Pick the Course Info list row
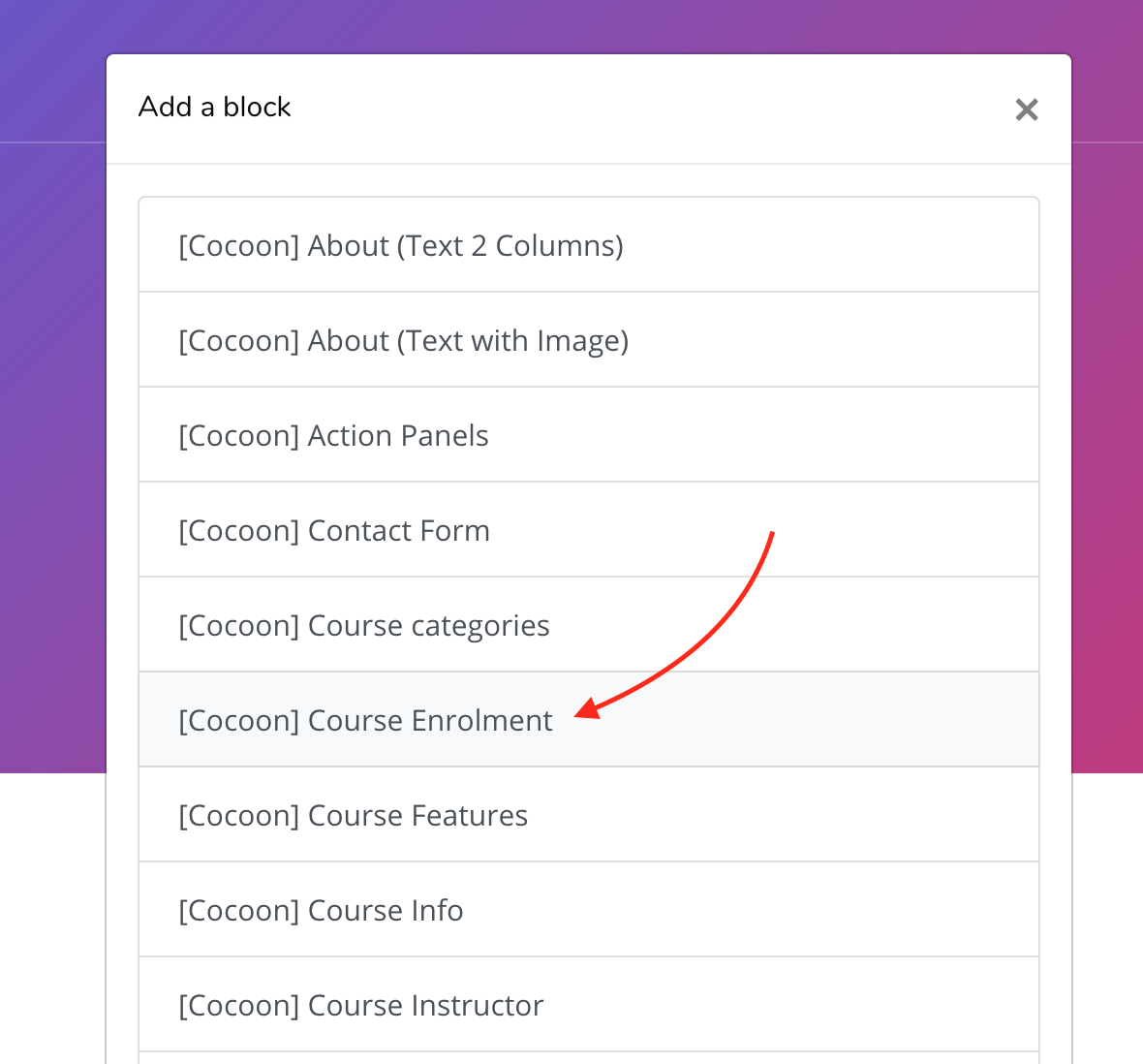Viewport: 1143px width, 1064px height. pos(589,909)
